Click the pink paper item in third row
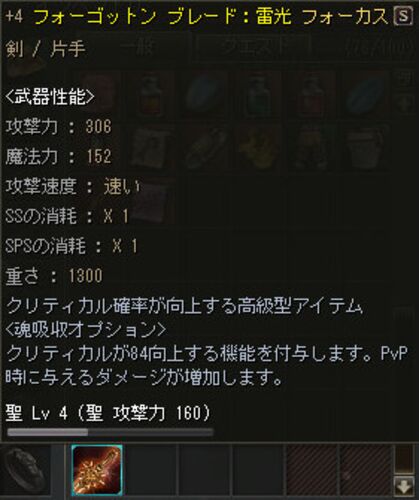The width and height of the screenshot is (419, 500). pos(150,200)
